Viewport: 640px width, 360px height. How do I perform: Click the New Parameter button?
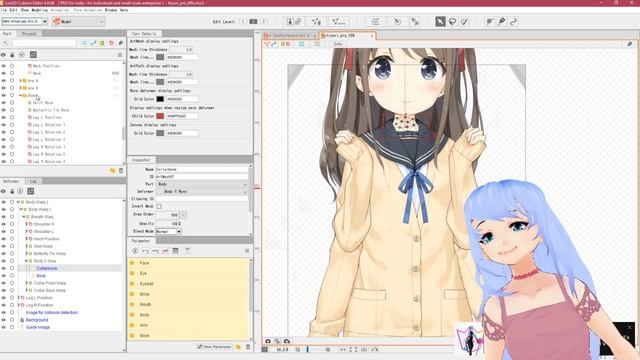[x=215, y=347]
